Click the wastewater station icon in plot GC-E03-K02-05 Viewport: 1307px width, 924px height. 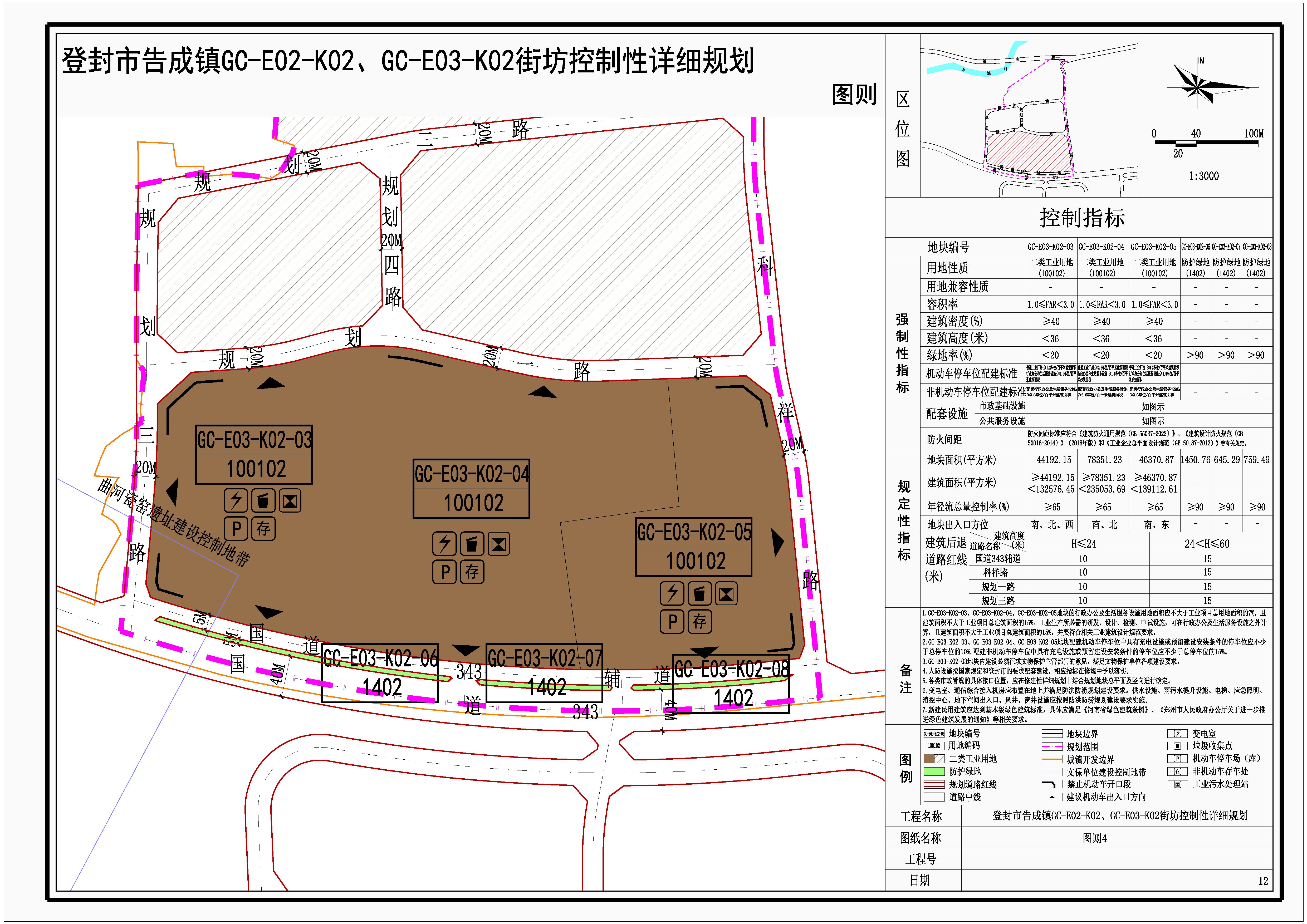(x=726, y=594)
